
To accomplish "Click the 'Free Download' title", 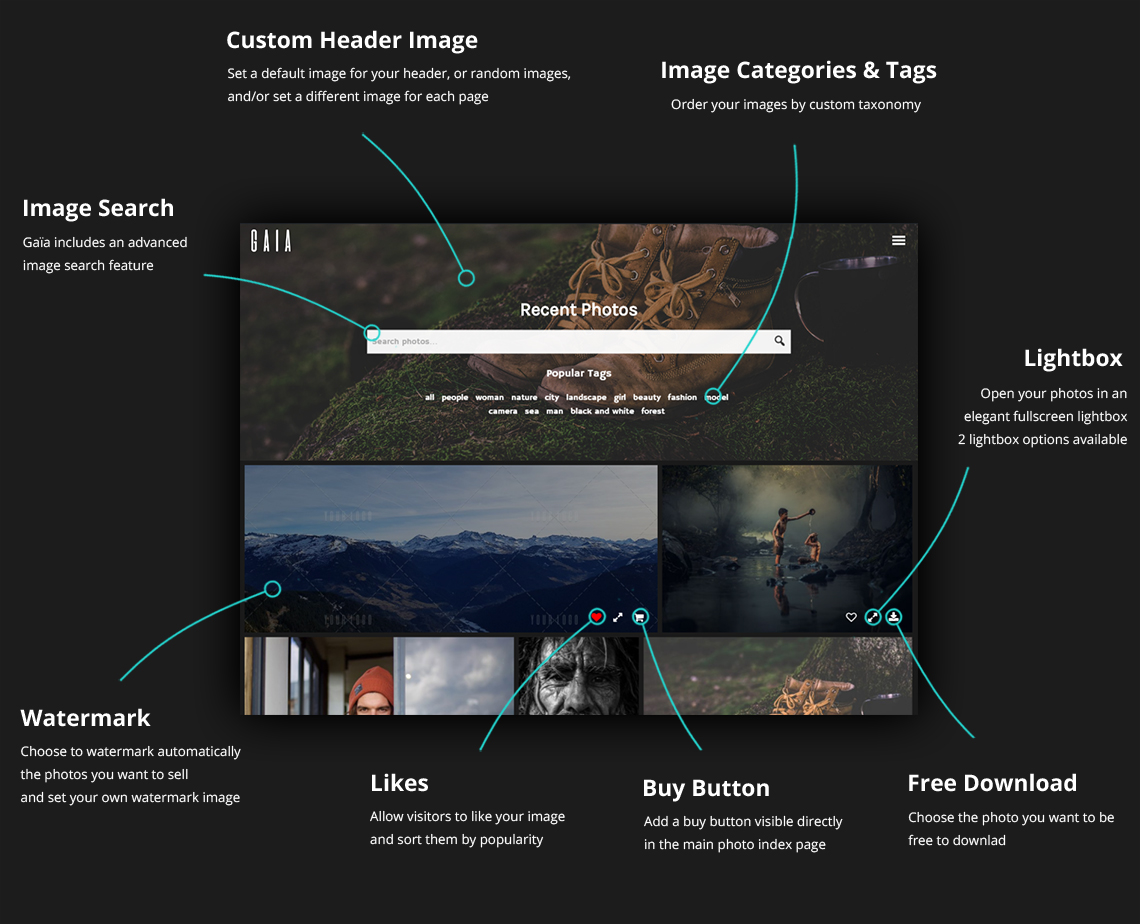I will [992, 783].
